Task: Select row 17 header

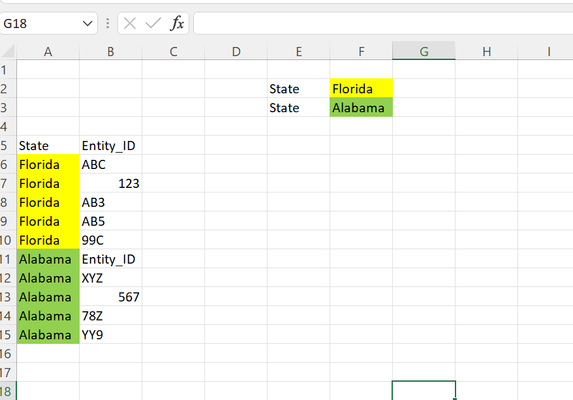Action: point(8,373)
